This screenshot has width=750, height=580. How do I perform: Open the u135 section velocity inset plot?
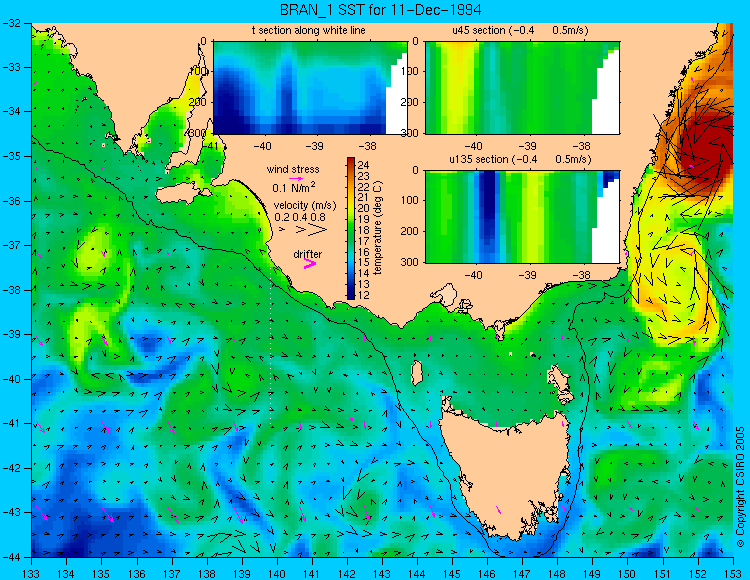[x=522, y=217]
